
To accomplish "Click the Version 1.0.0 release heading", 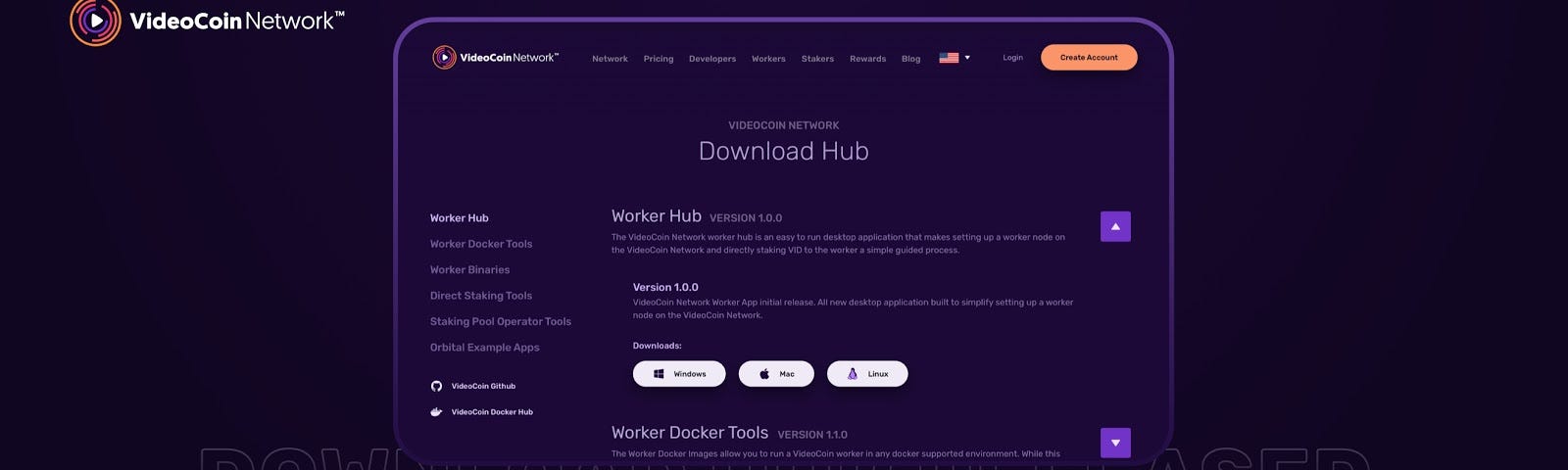I will (x=665, y=287).
